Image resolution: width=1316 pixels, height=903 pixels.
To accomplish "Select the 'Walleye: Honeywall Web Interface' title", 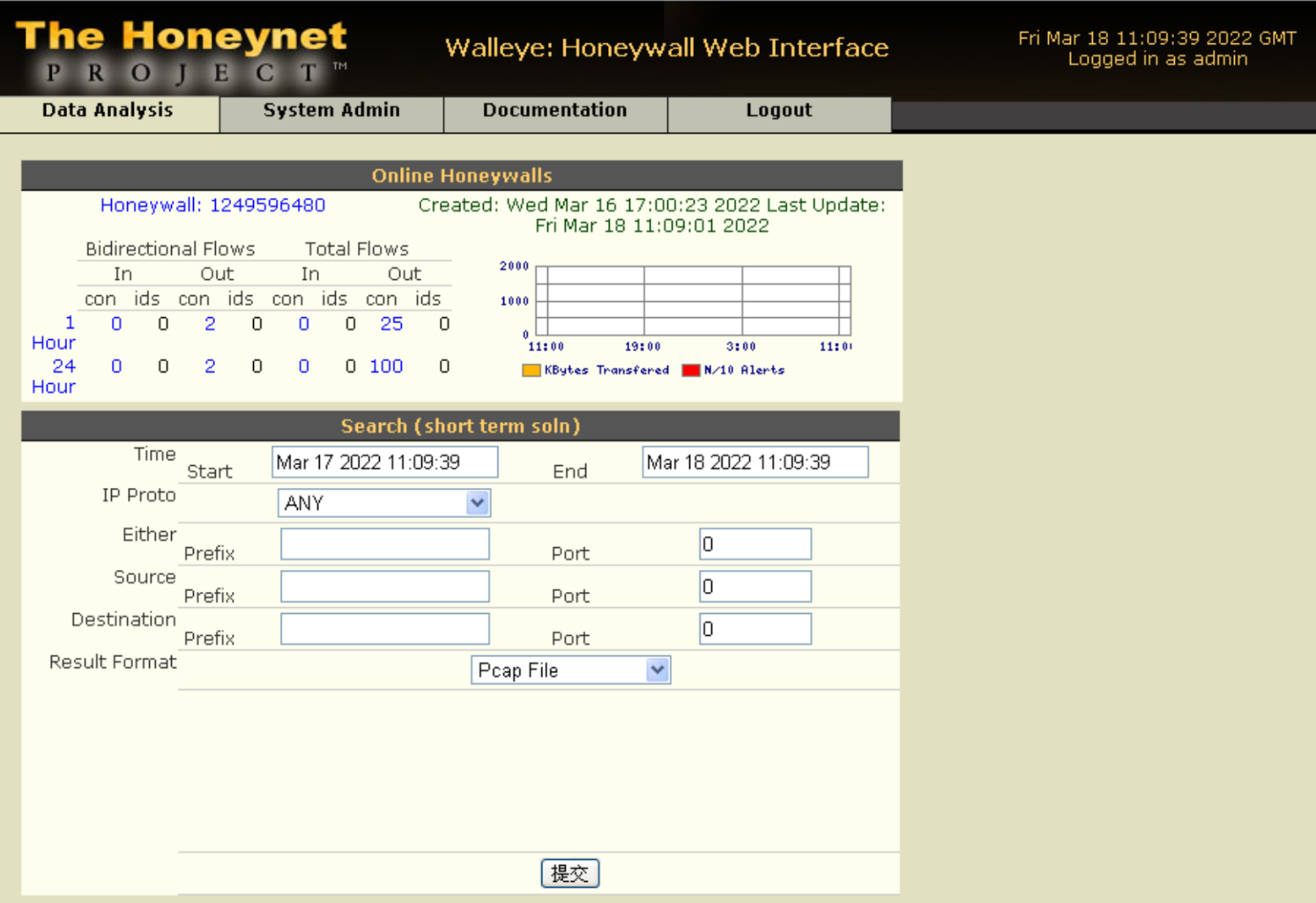I will click(666, 48).
